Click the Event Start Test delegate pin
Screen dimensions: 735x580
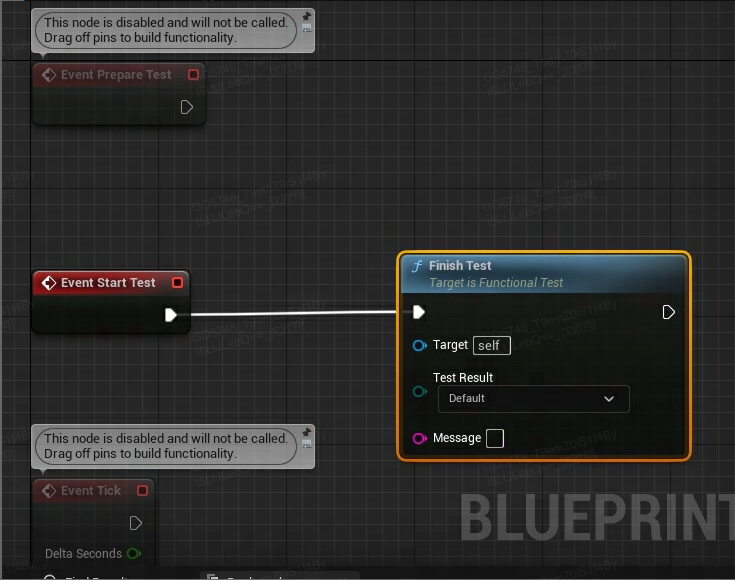(x=177, y=282)
